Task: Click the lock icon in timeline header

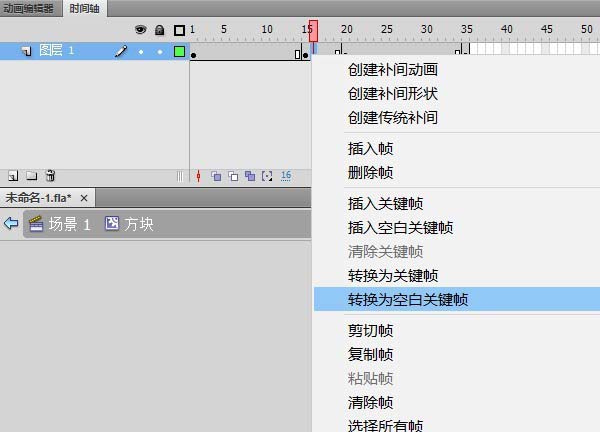Action: [160, 30]
